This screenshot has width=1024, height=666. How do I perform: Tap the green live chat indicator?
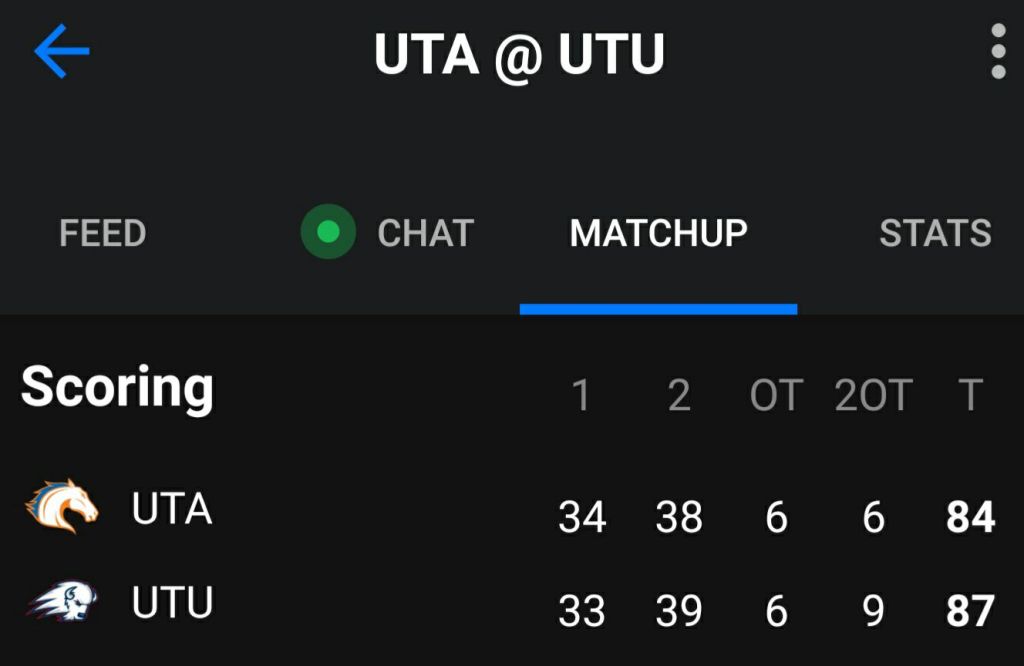pyautogui.click(x=328, y=232)
